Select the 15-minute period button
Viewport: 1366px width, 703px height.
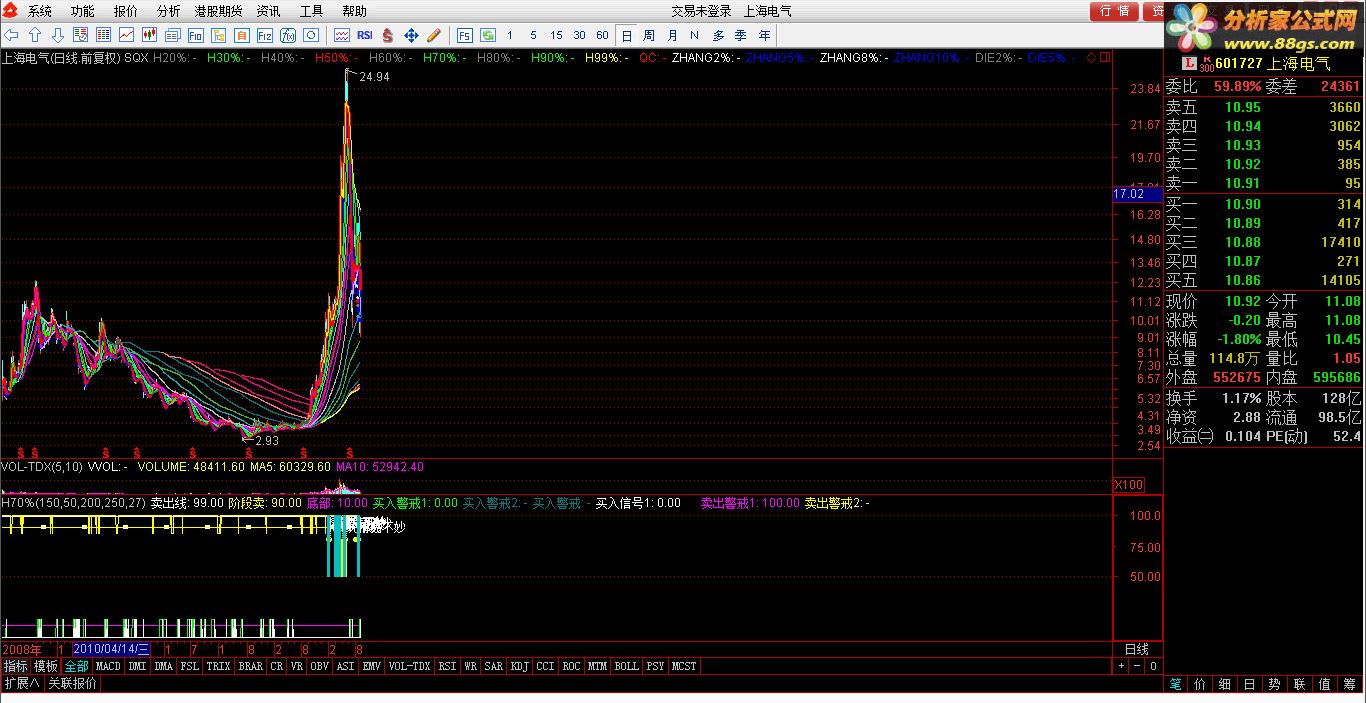[556, 35]
